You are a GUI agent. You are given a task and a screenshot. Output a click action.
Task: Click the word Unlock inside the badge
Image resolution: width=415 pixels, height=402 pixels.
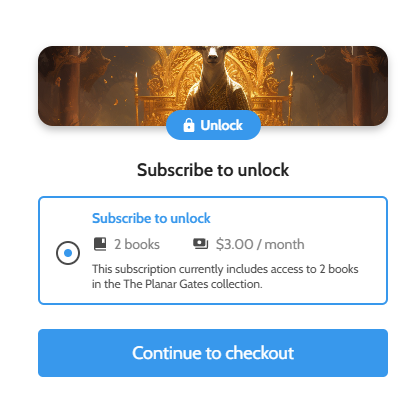click(x=221, y=125)
